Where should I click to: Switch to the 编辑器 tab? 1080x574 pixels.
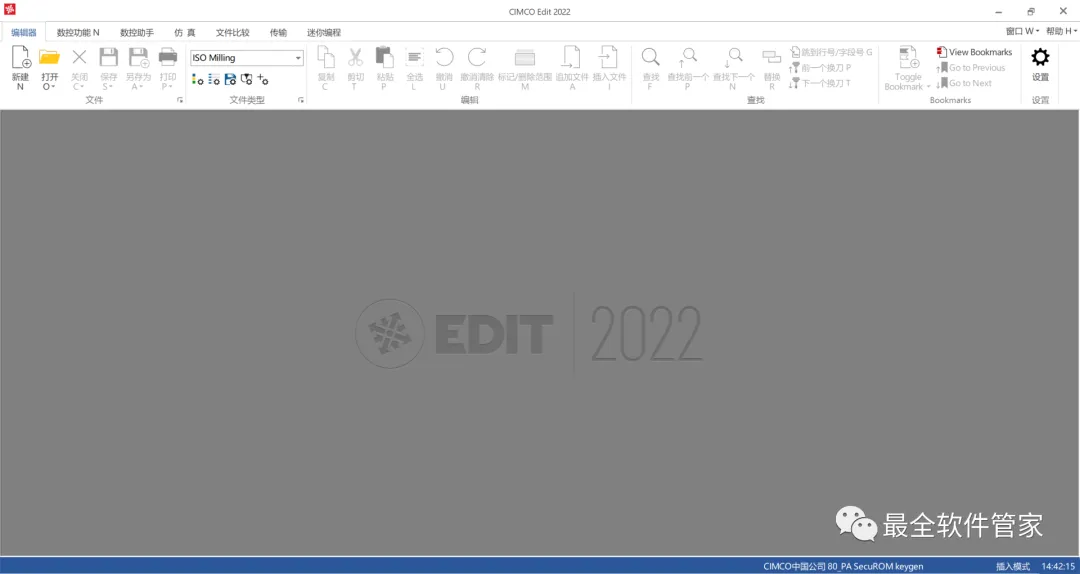23,32
